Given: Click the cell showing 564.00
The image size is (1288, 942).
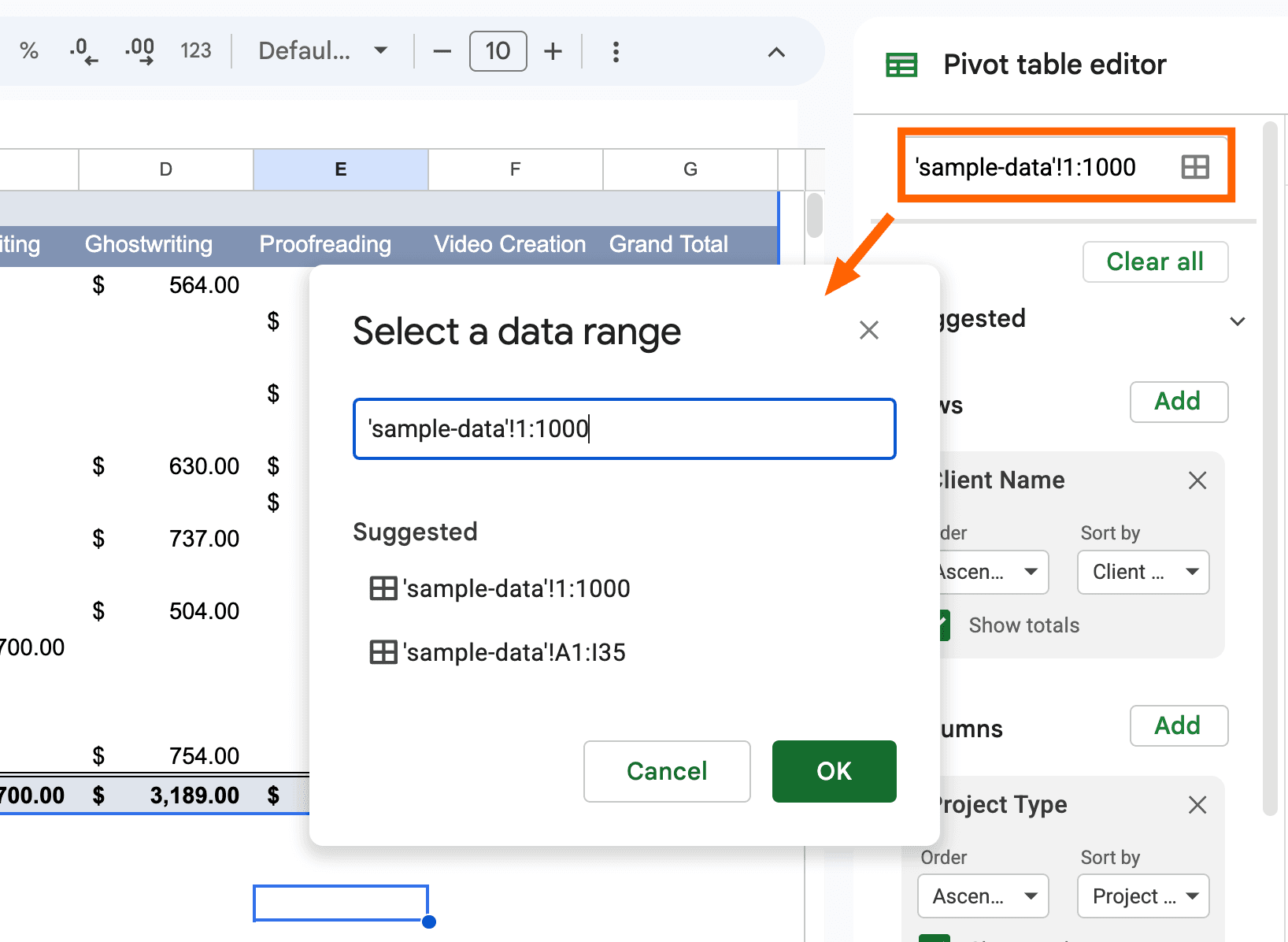Looking at the screenshot, I should (166, 285).
